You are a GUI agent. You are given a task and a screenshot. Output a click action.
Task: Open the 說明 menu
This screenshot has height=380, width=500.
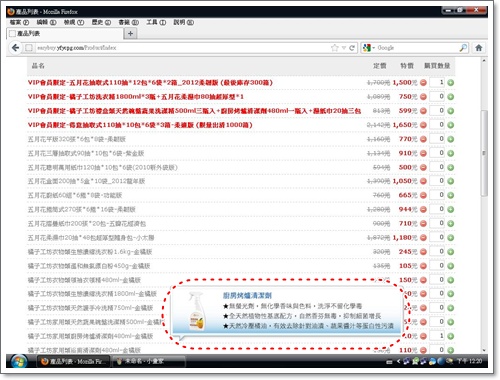pyautogui.click(x=183, y=22)
